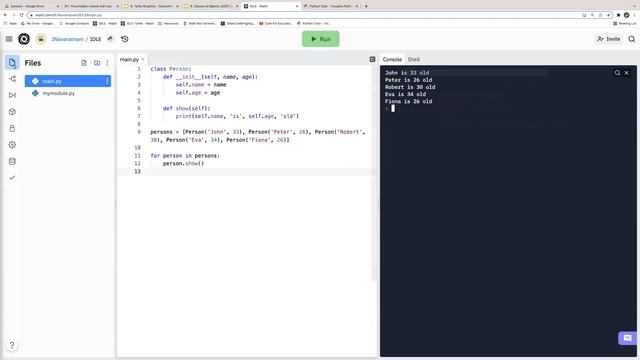Switch to the Python Tutor browser tab
Screen dimensions: 640x360
click(x=331, y=6)
